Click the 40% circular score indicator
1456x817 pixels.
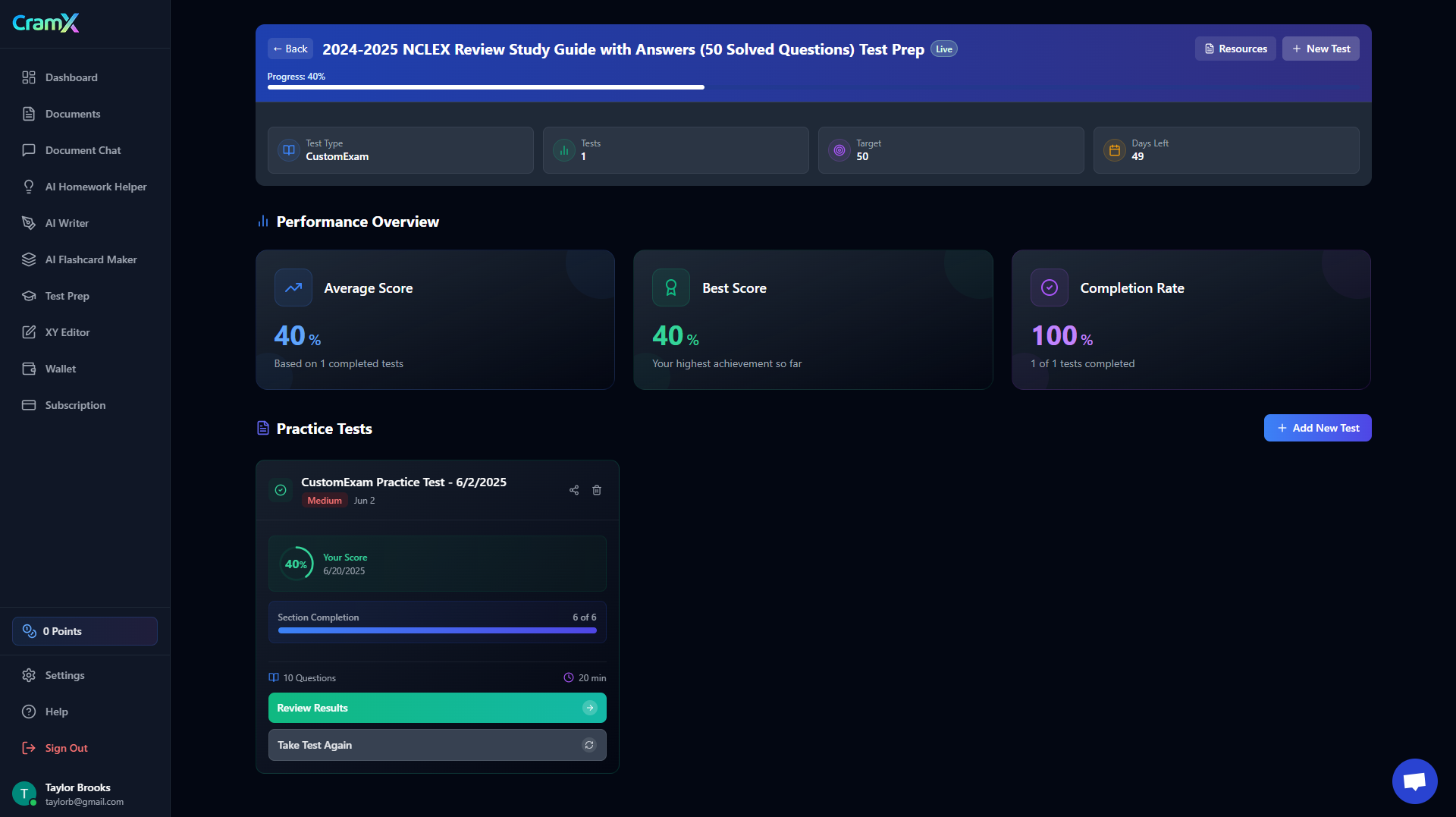[296, 564]
